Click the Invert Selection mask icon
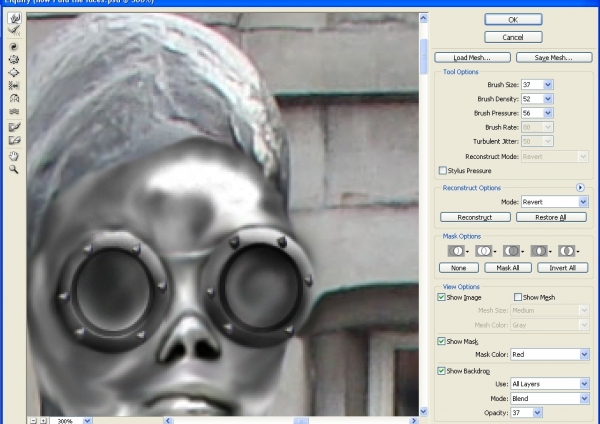Image resolution: width=600 pixels, height=424 pixels. pyautogui.click(x=567, y=251)
